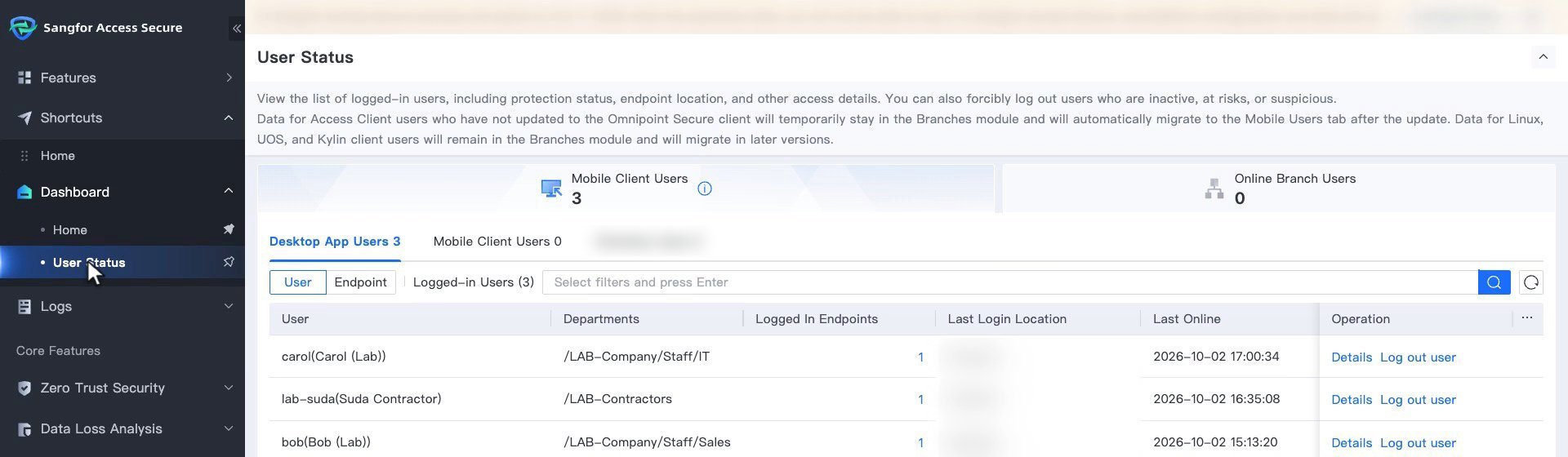1568x457 pixels.
Task: Open Details for user carol
Action: click(1352, 357)
